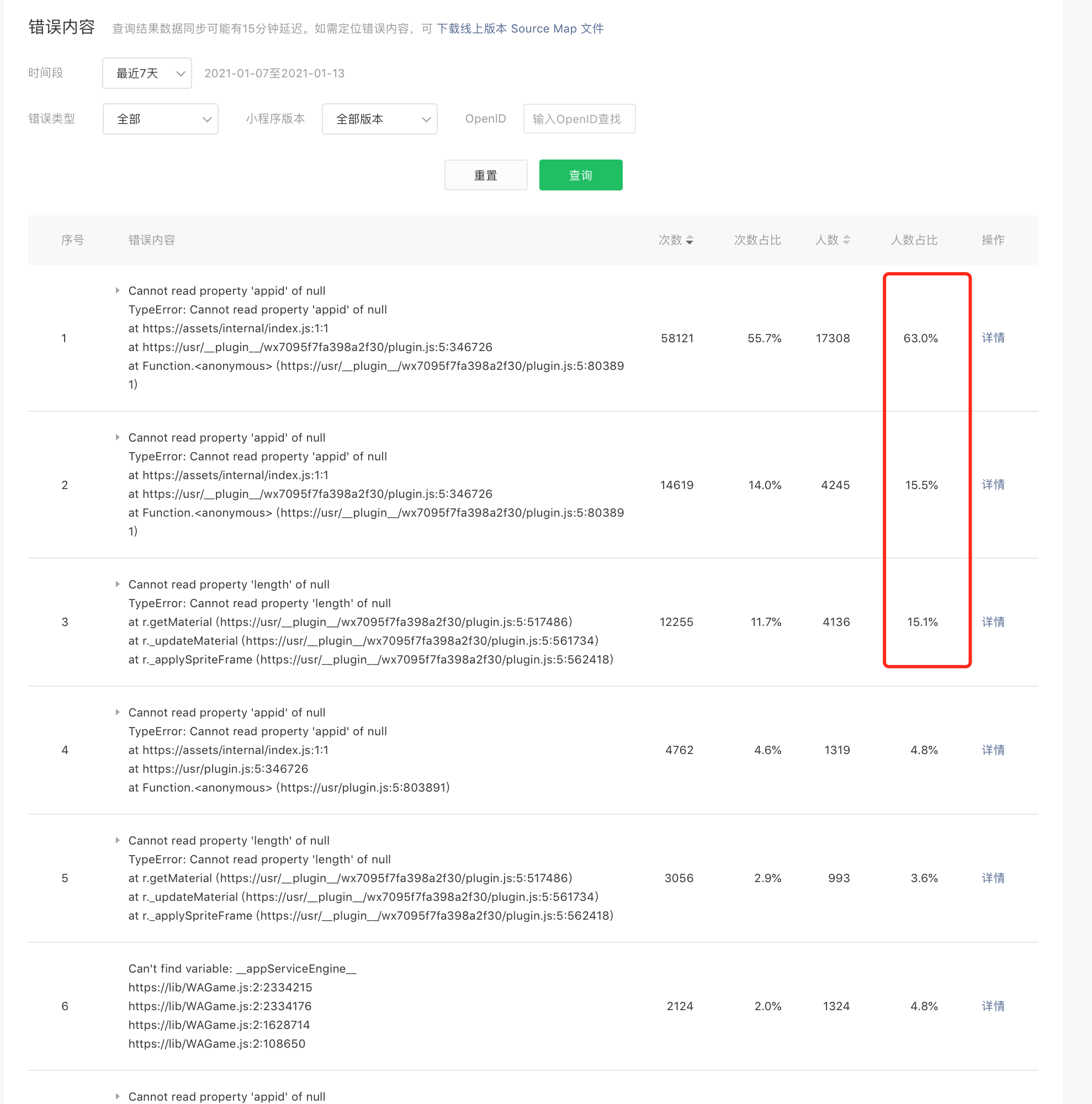Viewport: 1092px width, 1104px height.
Task: Sort by 次数 column arrows
Action: (690, 240)
